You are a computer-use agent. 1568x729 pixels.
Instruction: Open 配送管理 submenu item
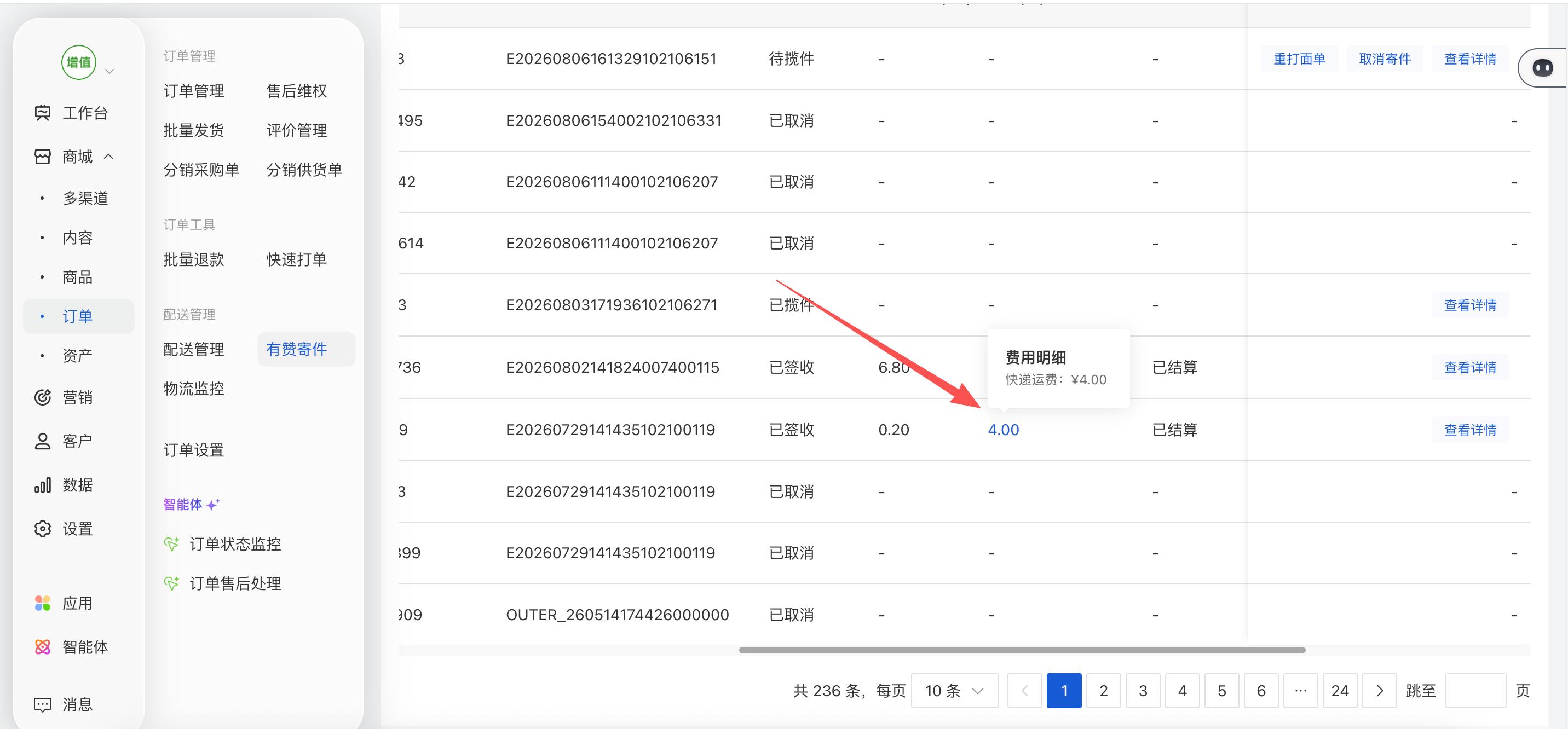[194, 349]
